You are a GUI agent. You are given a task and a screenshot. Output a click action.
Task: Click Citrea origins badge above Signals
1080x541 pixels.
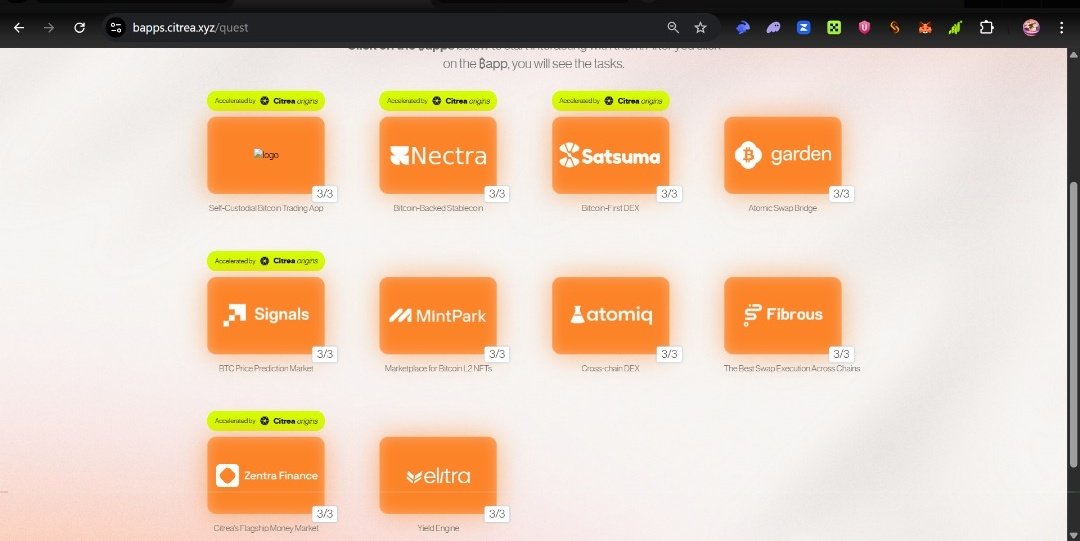266,261
